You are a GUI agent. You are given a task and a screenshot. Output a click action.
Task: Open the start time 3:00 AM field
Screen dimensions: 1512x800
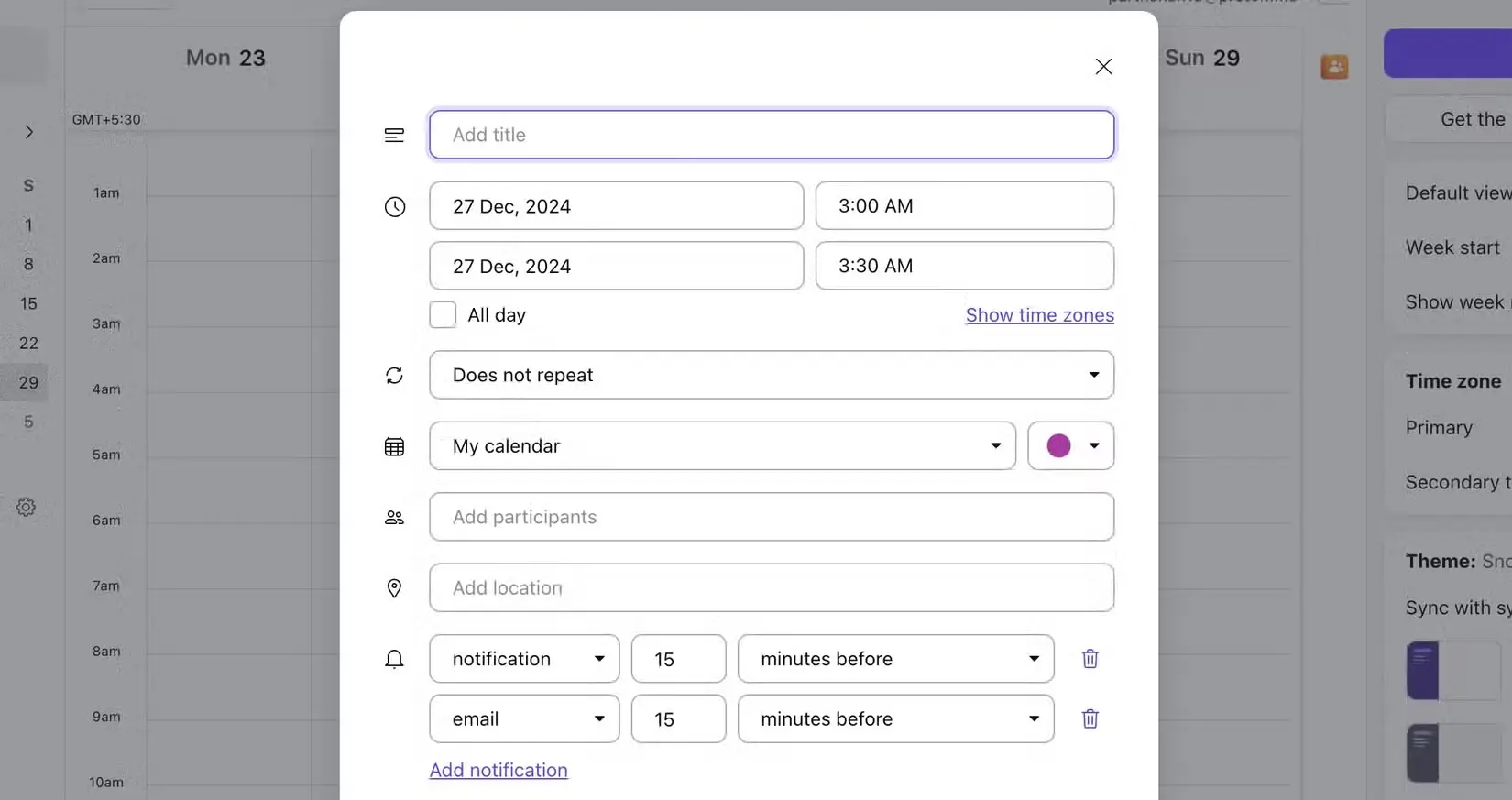point(965,206)
